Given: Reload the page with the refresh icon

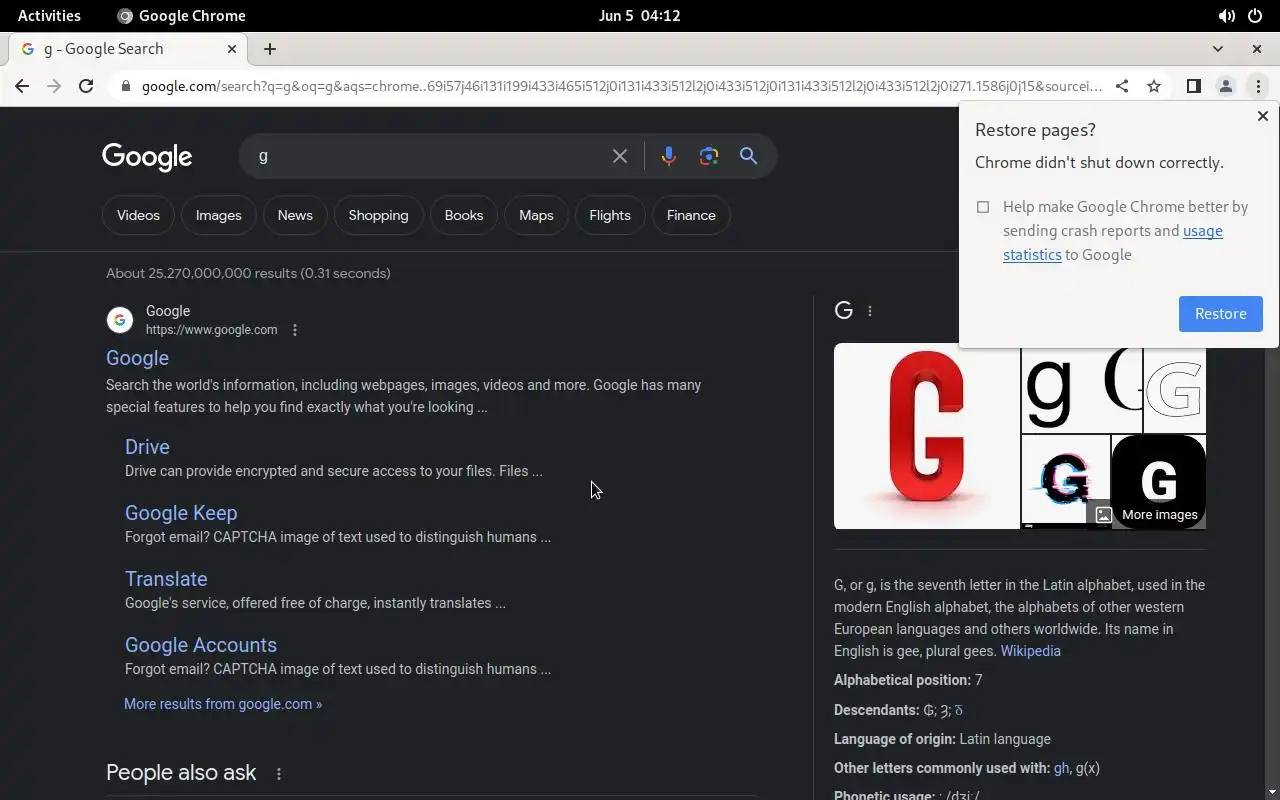Looking at the screenshot, I should pos(86,86).
